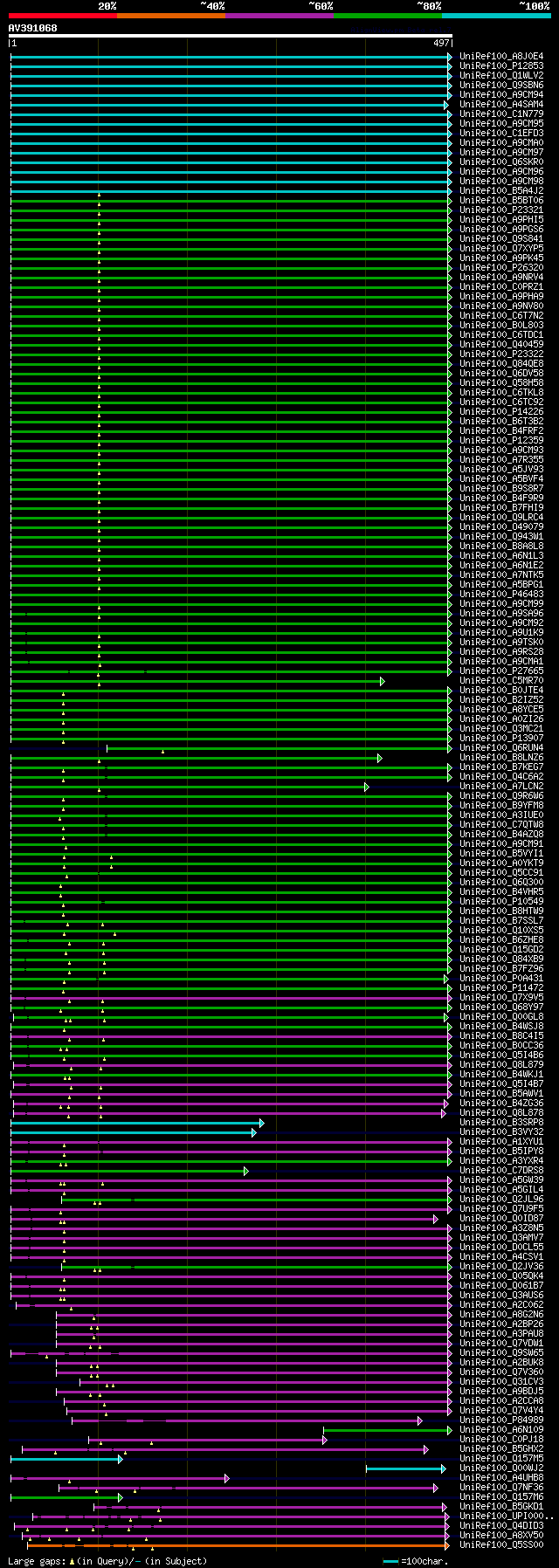Image resolution: width=559 pixels, height=1568 pixels.
Task: Select label UniRef100_Q6SKR0
Action: coord(501,162)
